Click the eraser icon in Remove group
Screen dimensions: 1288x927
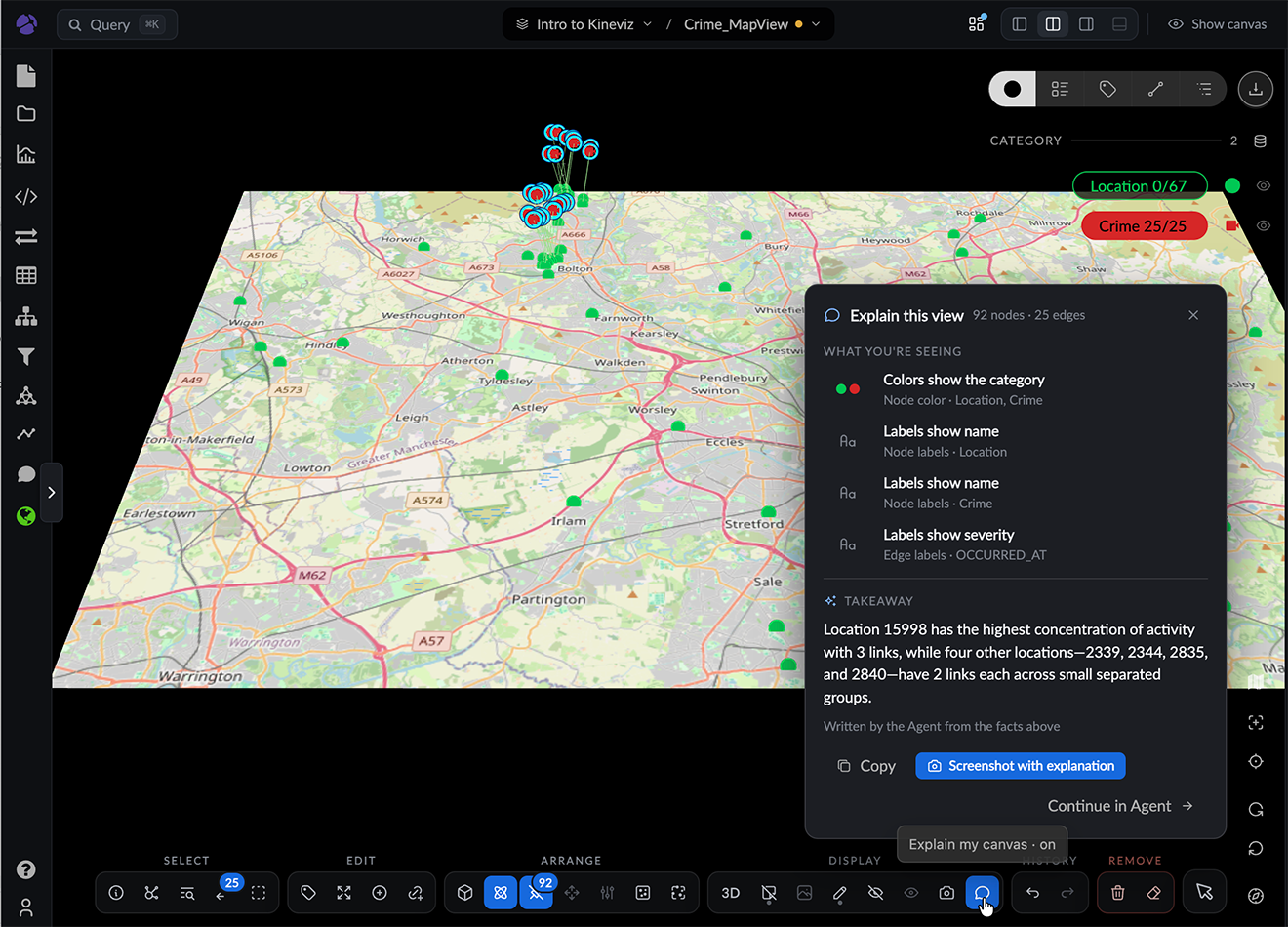(x=1154, y=893)
